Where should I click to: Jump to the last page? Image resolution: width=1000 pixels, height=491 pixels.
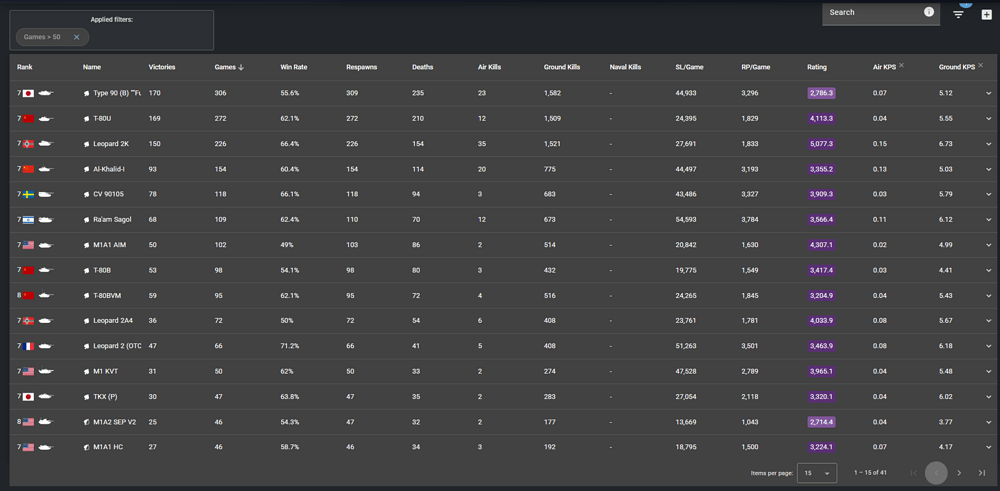[982, 473]
